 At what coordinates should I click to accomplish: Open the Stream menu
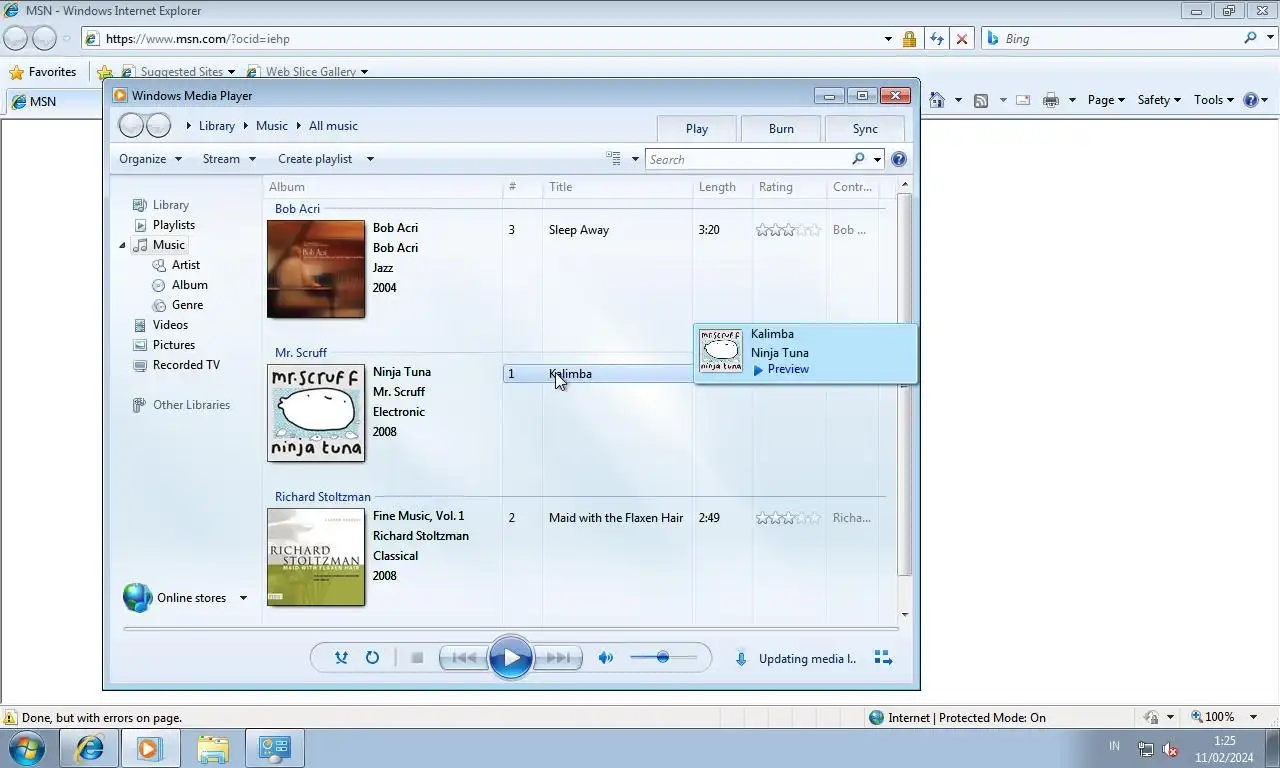pos(229,159)
